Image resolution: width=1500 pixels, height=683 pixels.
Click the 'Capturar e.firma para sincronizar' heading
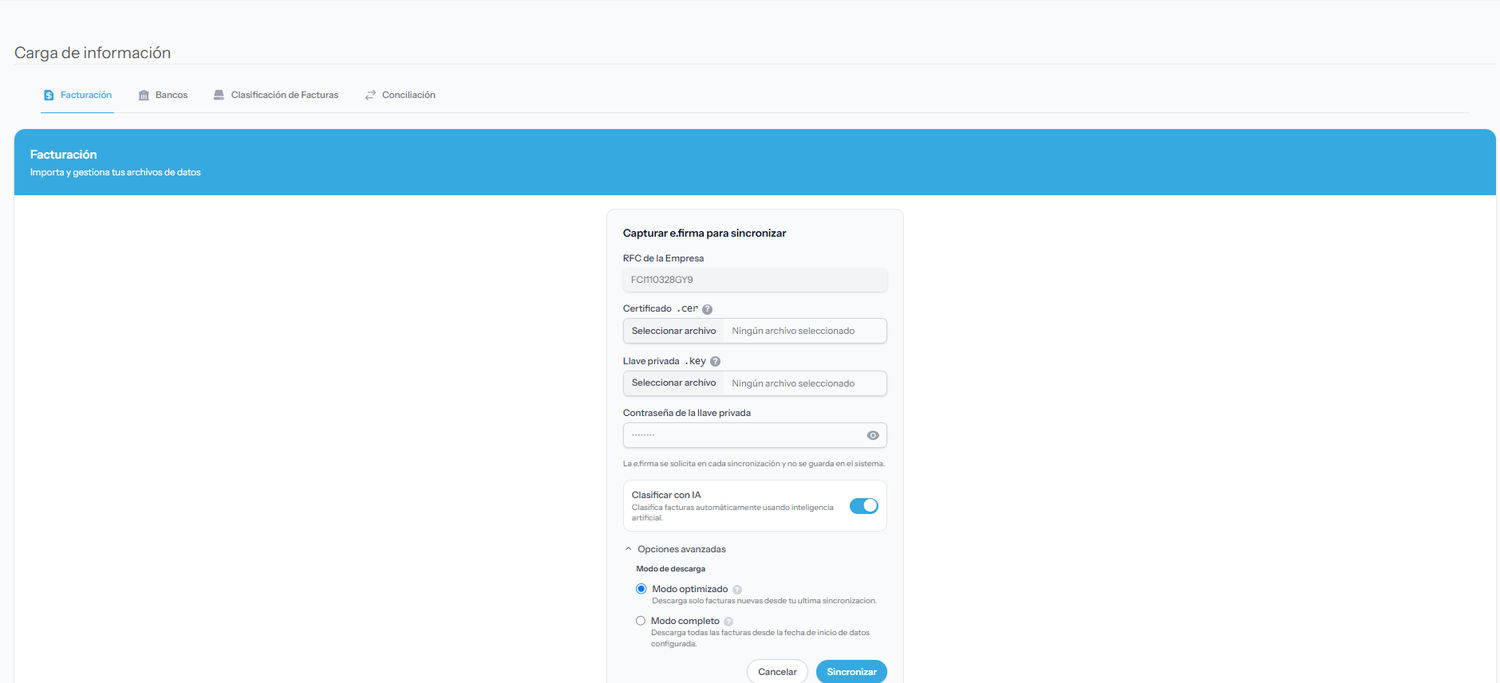click(x=704, y=233)
